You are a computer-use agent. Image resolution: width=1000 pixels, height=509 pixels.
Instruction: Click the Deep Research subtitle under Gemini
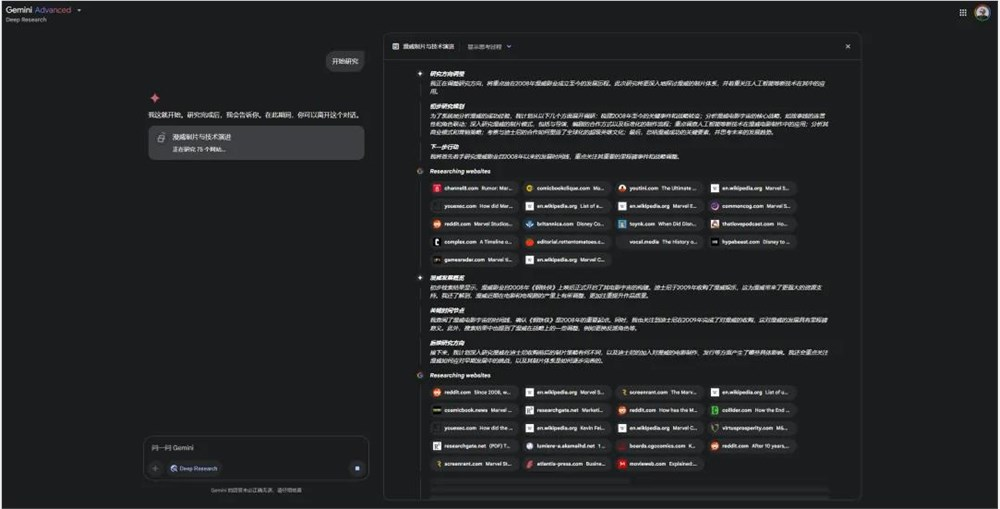point(26,20)
